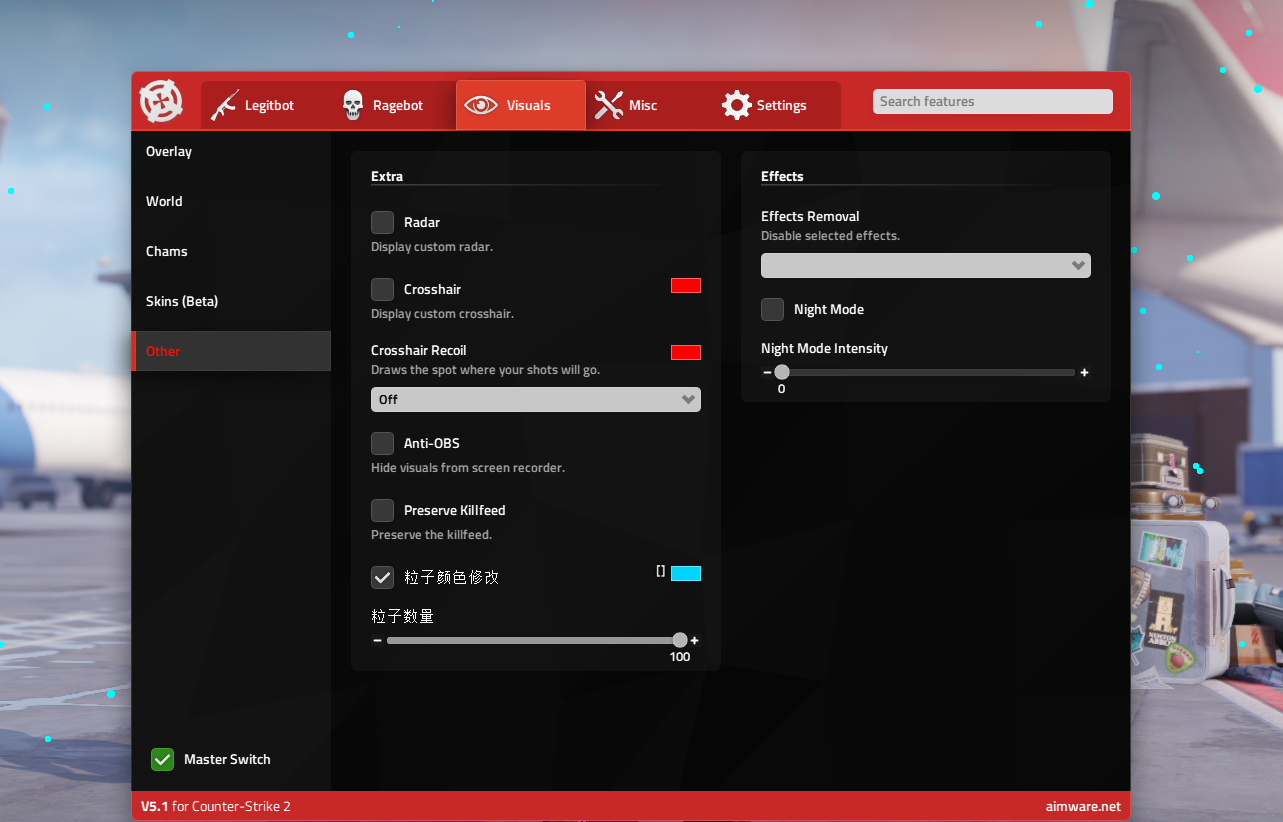Viewport: 1283px width, 822px height.
Task: Click the cyan 粒子颜色修改 color swatch
Action: [x=686, y=573]
